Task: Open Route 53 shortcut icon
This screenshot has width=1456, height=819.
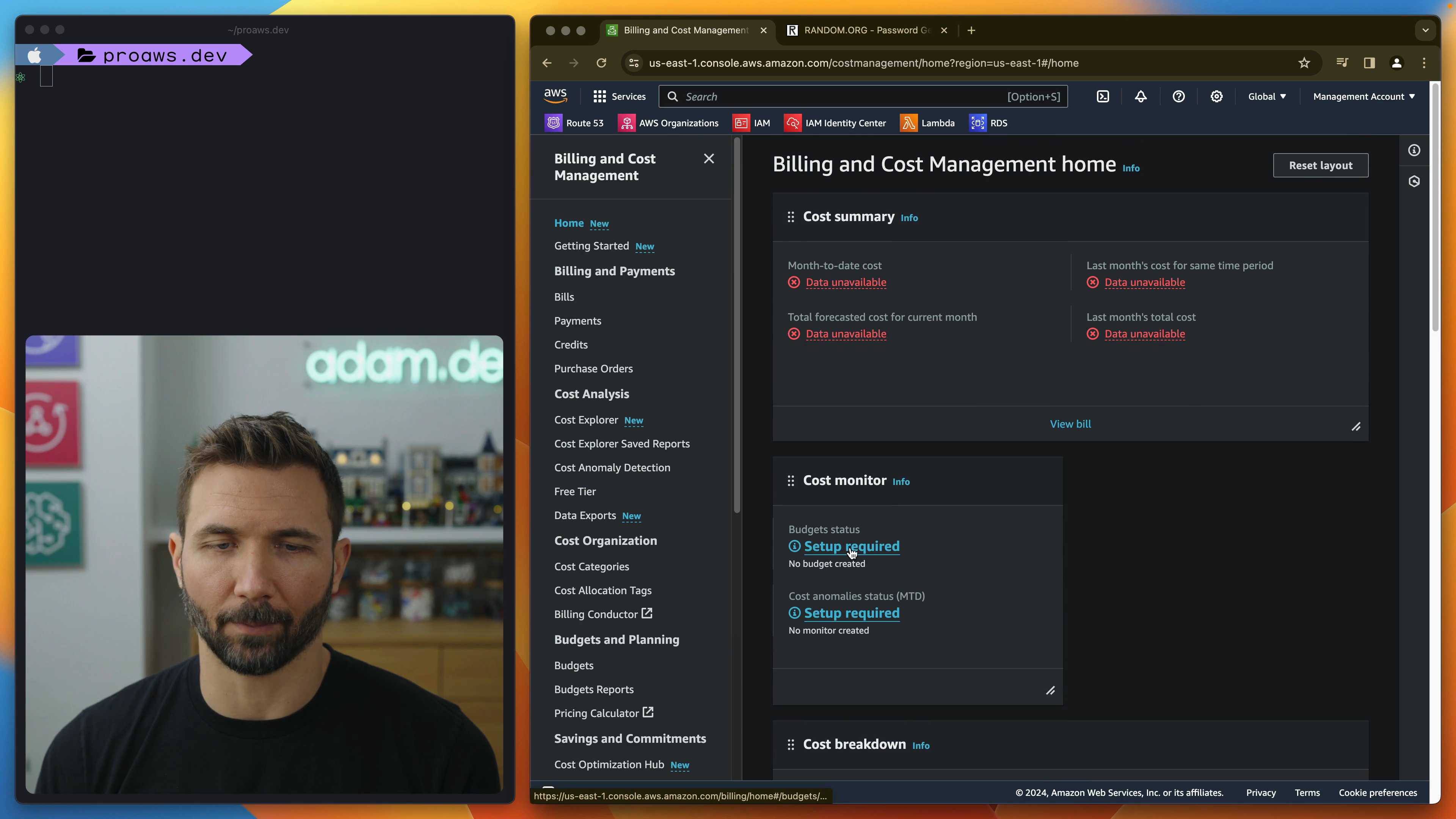Action: (553, 122)
